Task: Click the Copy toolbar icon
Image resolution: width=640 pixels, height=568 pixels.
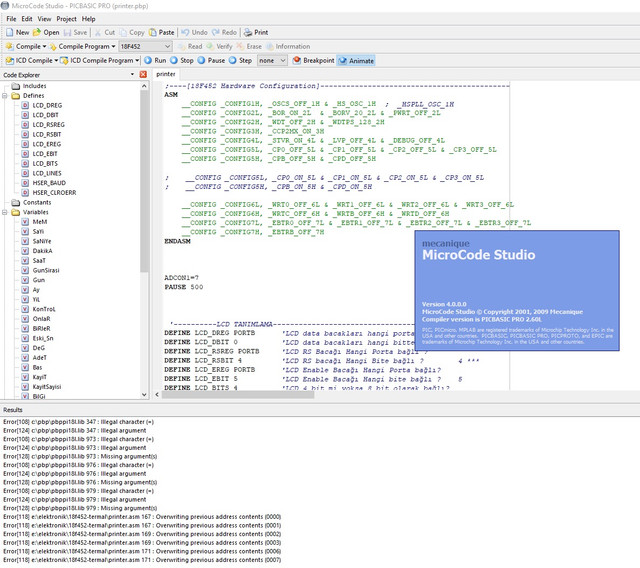Action: coord(123,32)
